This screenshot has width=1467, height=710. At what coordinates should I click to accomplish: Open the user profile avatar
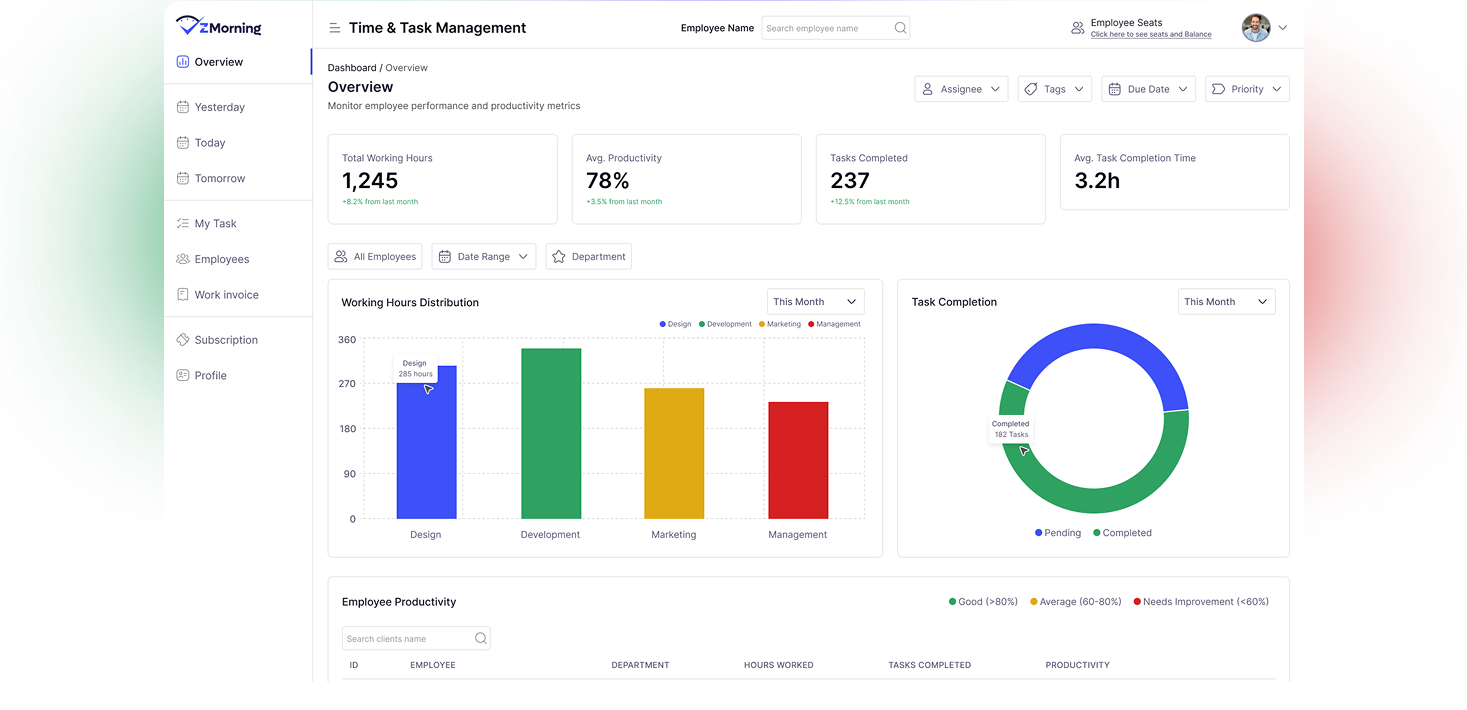tap(1256, 28)
